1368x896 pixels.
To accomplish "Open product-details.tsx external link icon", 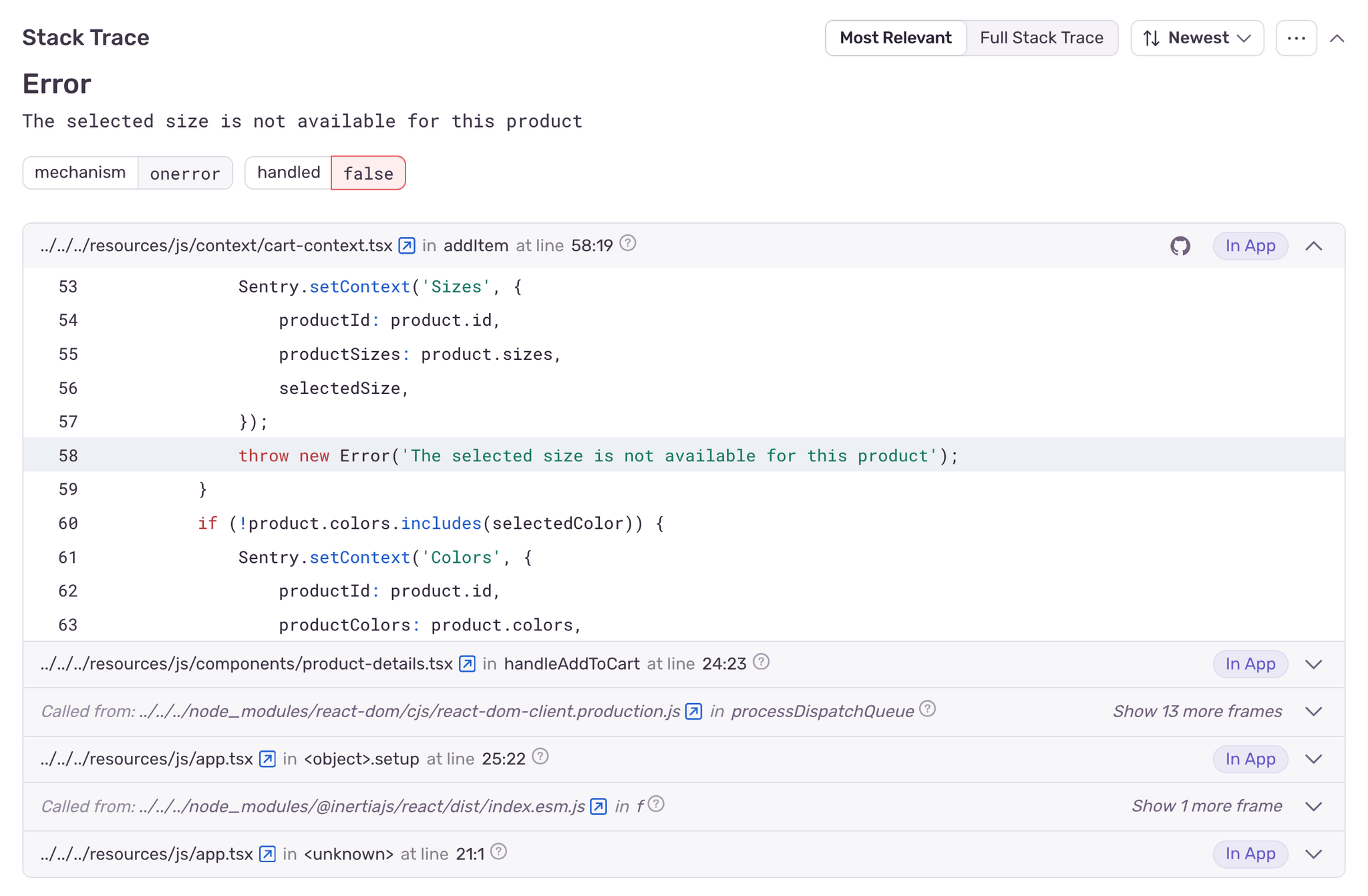I will point(468,664).
